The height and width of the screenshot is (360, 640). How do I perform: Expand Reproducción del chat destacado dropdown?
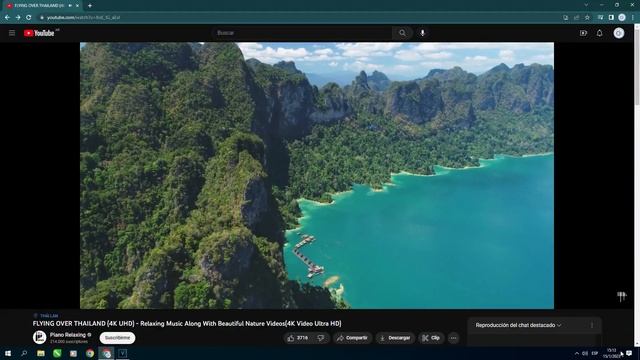[x=518, y=325]
